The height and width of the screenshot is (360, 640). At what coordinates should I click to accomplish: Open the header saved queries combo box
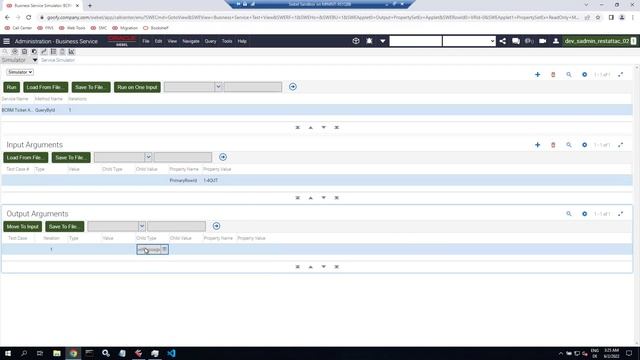(469, 41)
